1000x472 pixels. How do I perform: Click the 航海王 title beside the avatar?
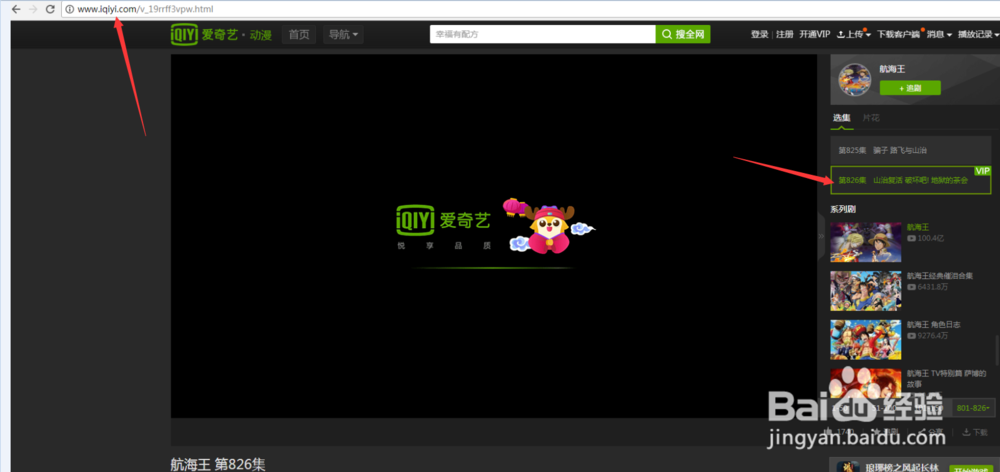pyautogui.click(x=892, y=69)
